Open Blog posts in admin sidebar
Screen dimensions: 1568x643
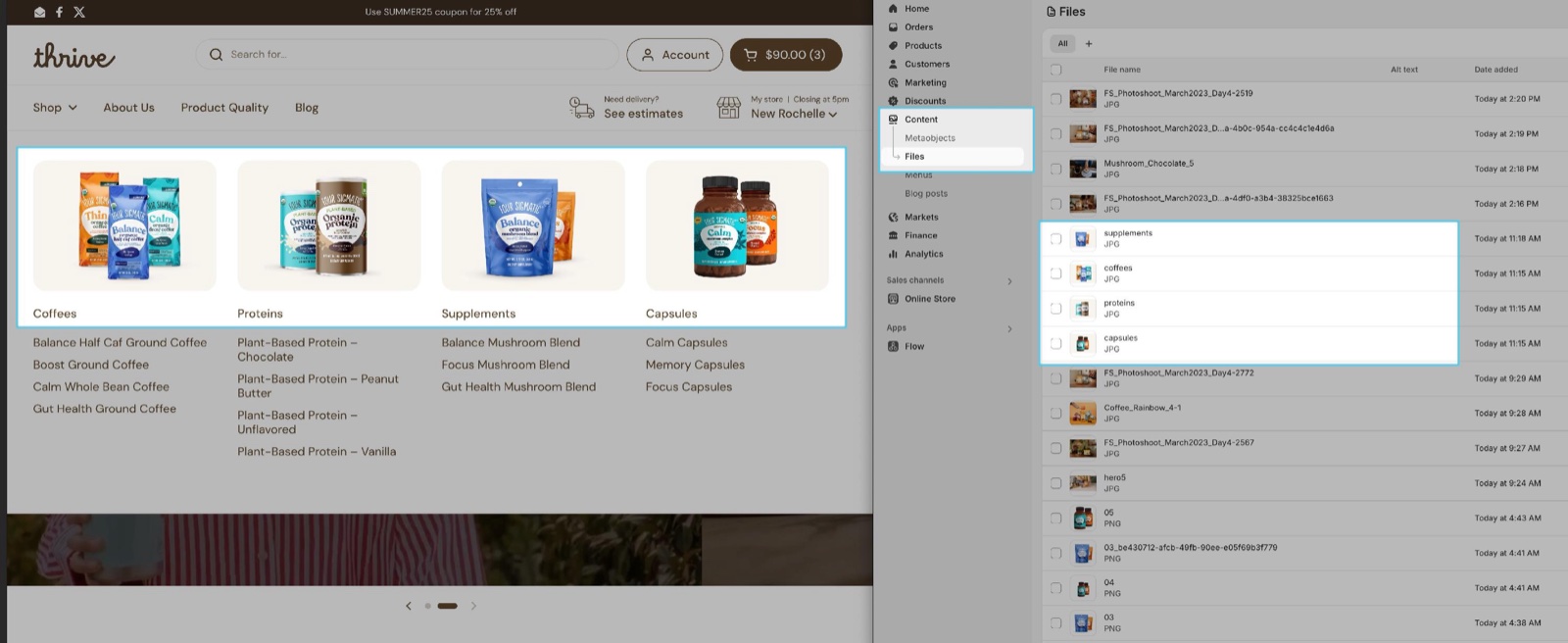coord(926,194)
